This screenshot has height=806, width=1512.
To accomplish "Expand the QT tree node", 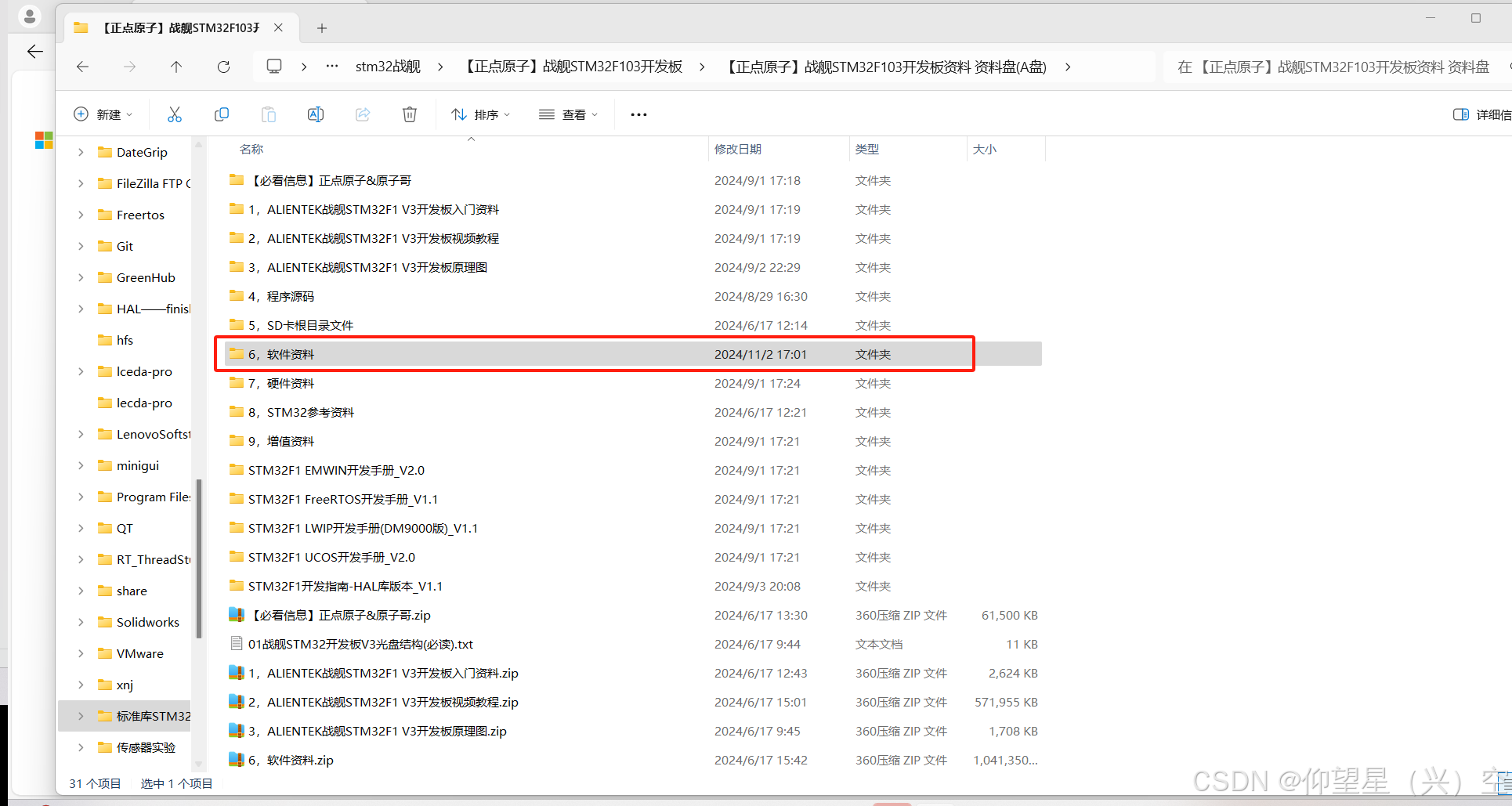I will pos(81,528).
